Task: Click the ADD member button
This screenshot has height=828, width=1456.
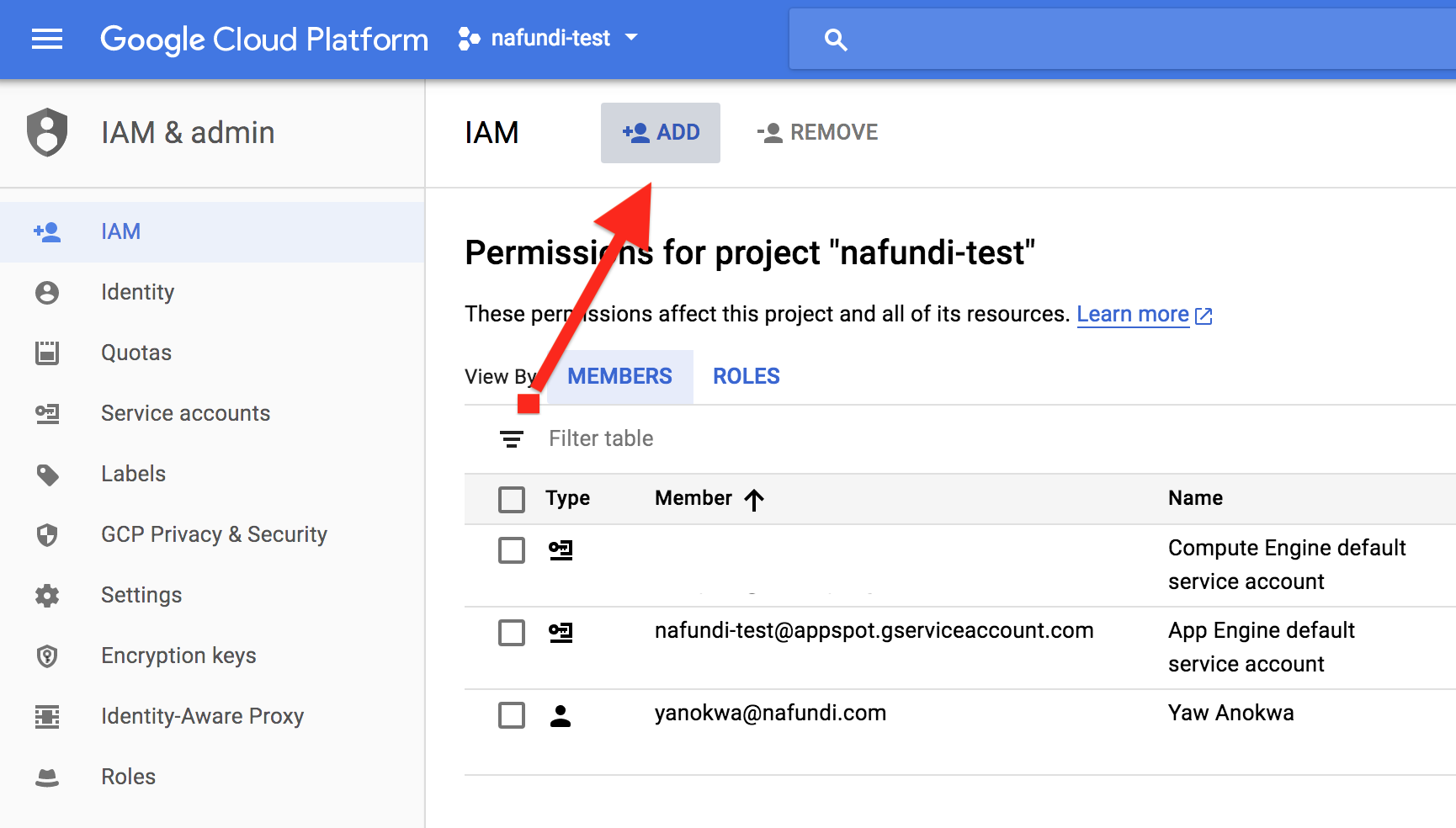Action: pos(661,132)
